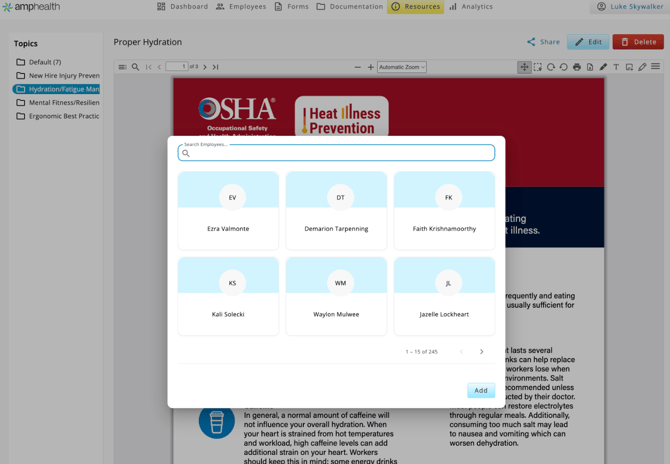Click the DT avatar circle

(341, 197)
